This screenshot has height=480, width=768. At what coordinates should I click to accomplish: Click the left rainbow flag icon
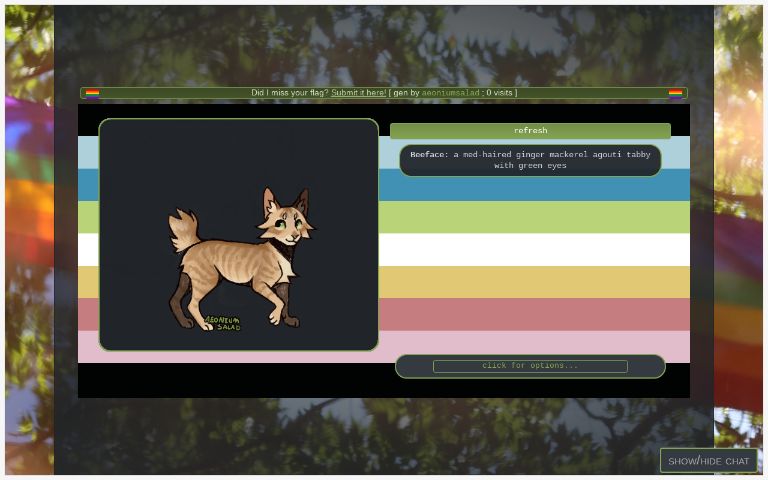92,93
